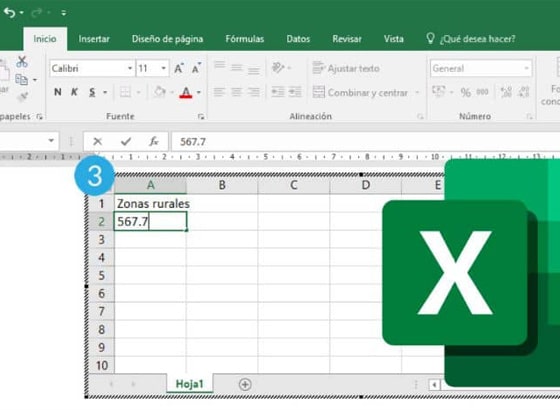This screenshot has width=560, height=410.
Task: Select the row 5 header
Action: [x=101, y=275]
